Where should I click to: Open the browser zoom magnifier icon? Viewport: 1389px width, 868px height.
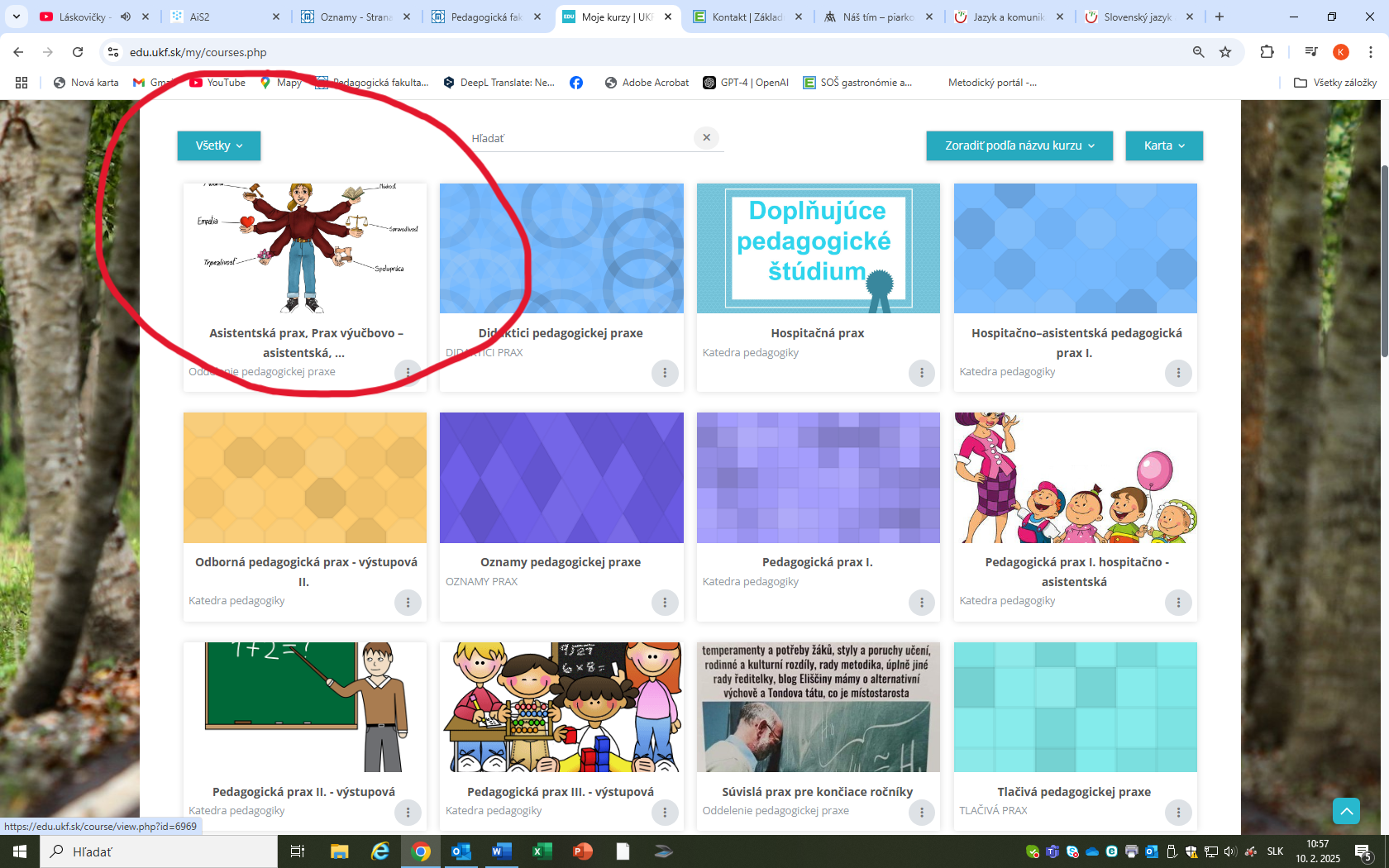(1198, 52)
